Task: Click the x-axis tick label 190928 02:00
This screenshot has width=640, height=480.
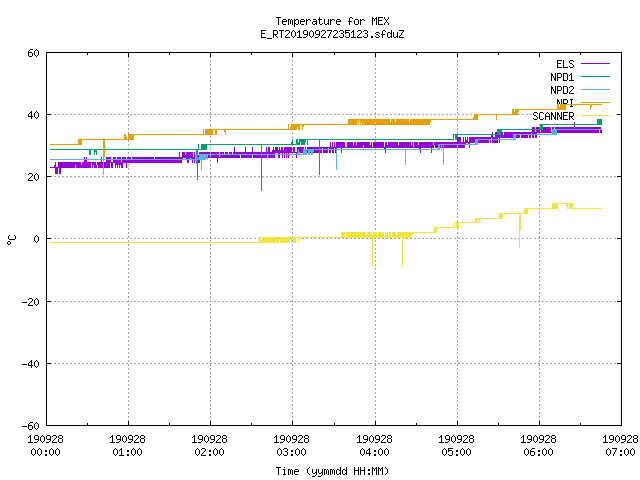Action: click(x=209, y=446)
